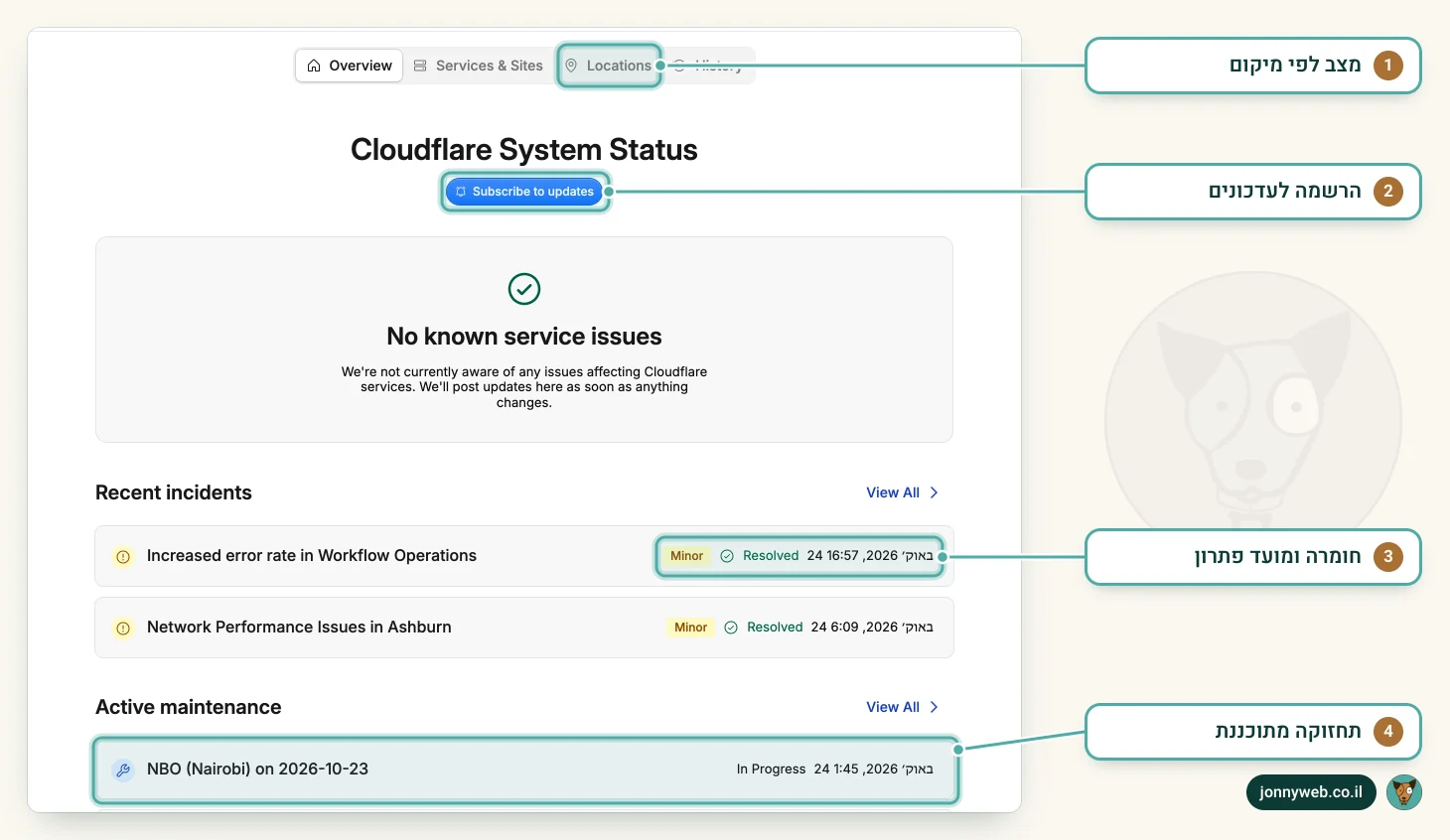This screenshot has height=840, width=1450.
Task: Click In Progress status on Nairobi maintenance
Action: (x=771, y=770)
